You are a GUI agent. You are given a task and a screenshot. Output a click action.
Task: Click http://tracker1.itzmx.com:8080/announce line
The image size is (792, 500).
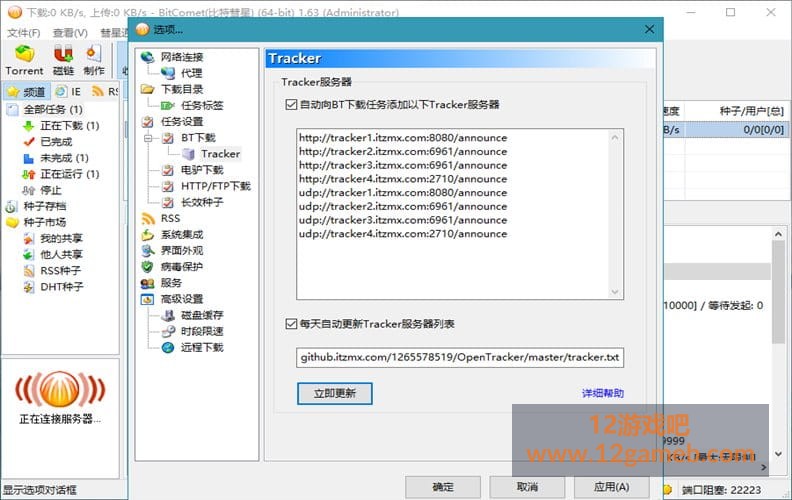pos(403,137)
